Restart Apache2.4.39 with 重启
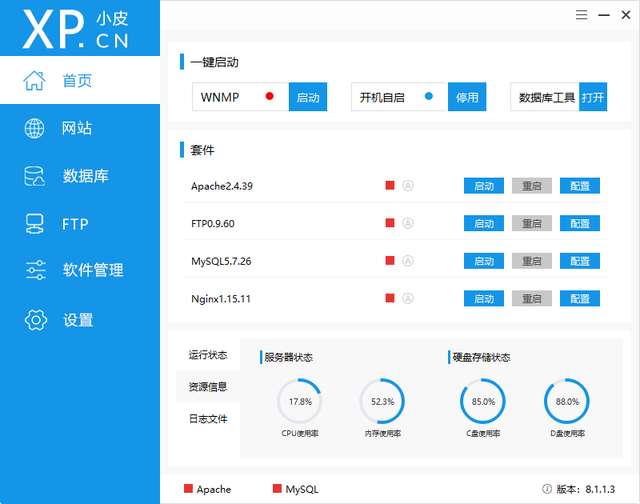This screenshot has height=504, width=640. [532, 186]
